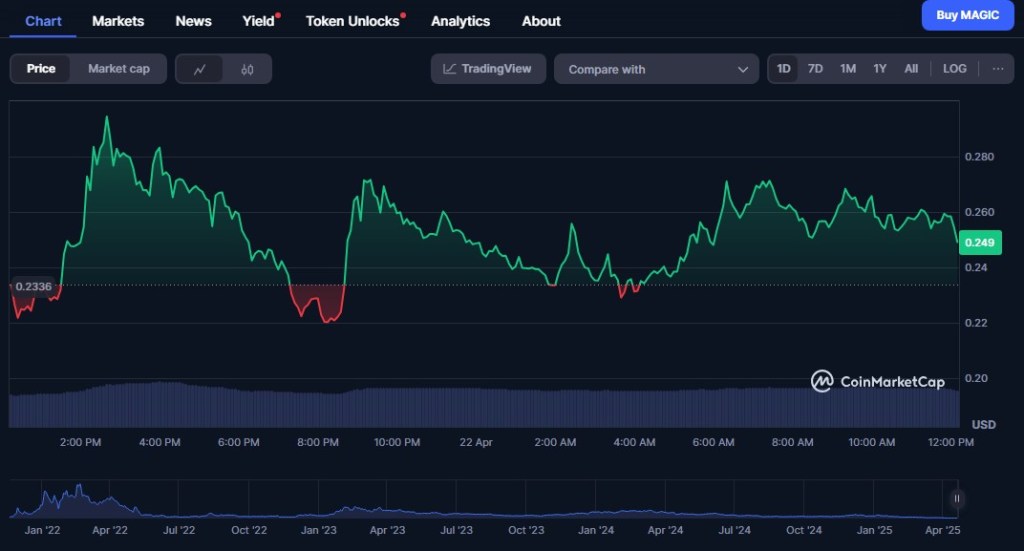Image resolution: width=1024 pixels, height=551 pixels.
Task: Click Jan '22 on range navigator
Action: (x=42, y=530)
